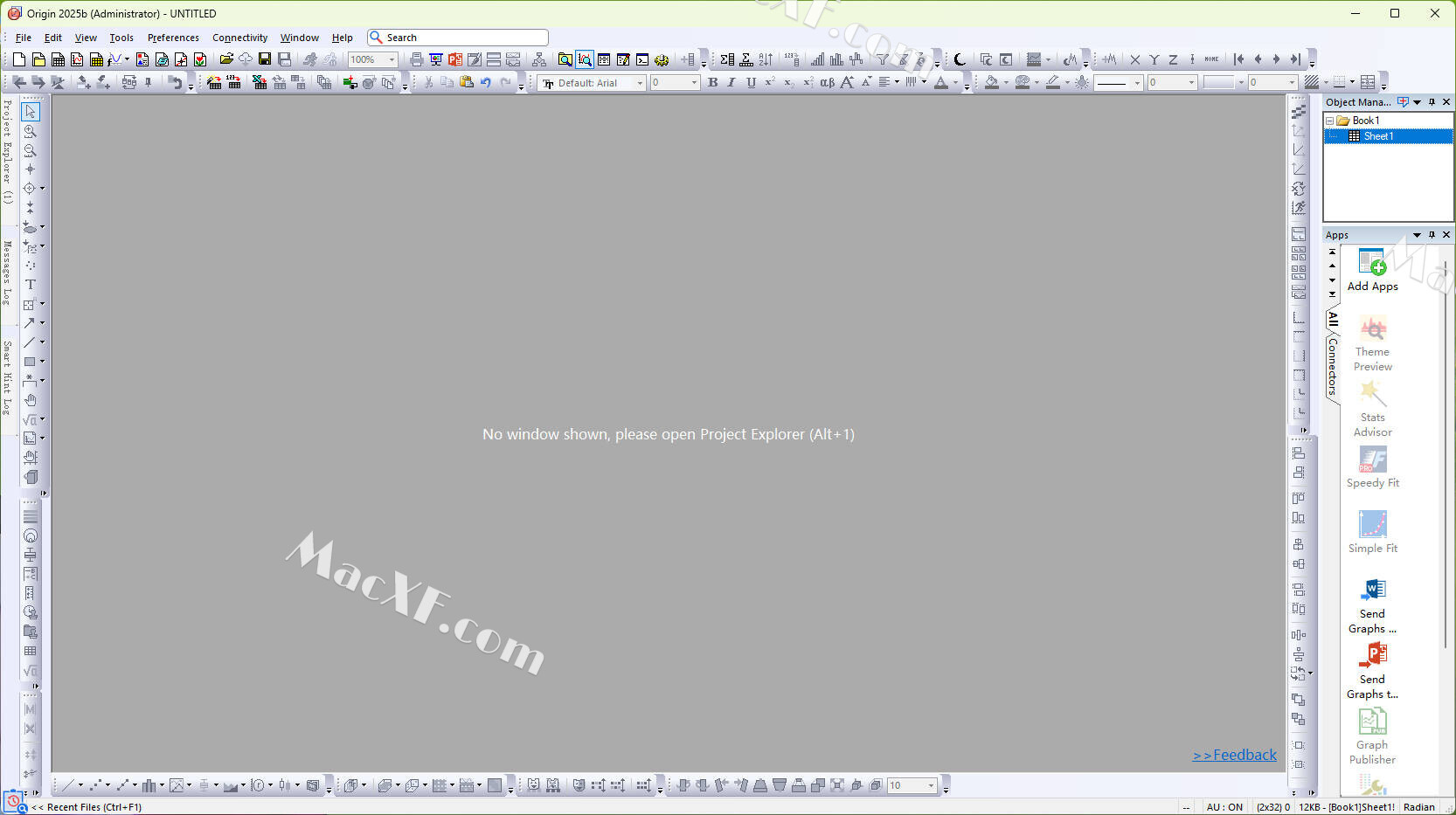Image resolution: width=1456 pixels, height=815 pixels.
Task: Open the 100% zoom dropdown
Action: (x=392, y=59)
